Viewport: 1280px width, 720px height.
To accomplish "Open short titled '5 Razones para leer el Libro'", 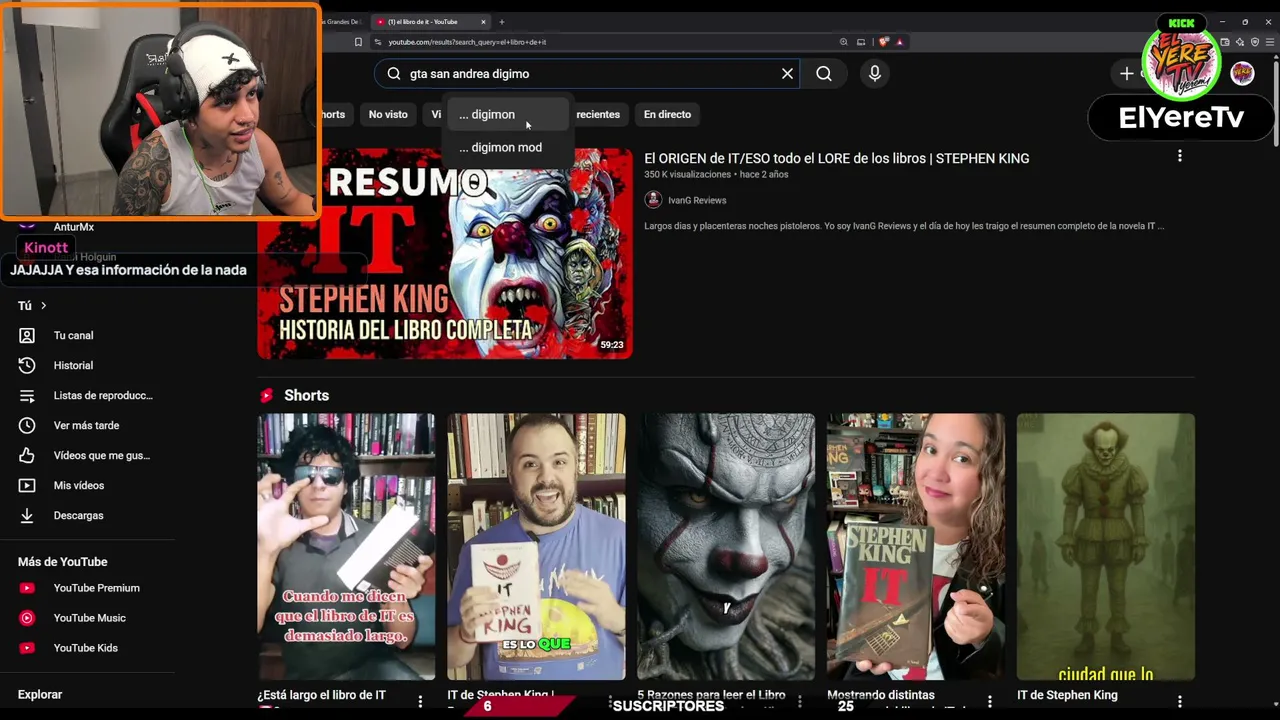I will [x=712, y=695].
